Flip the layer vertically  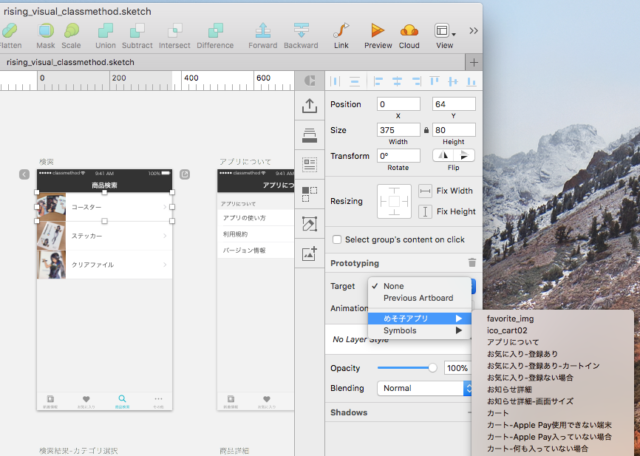point(464,156)
